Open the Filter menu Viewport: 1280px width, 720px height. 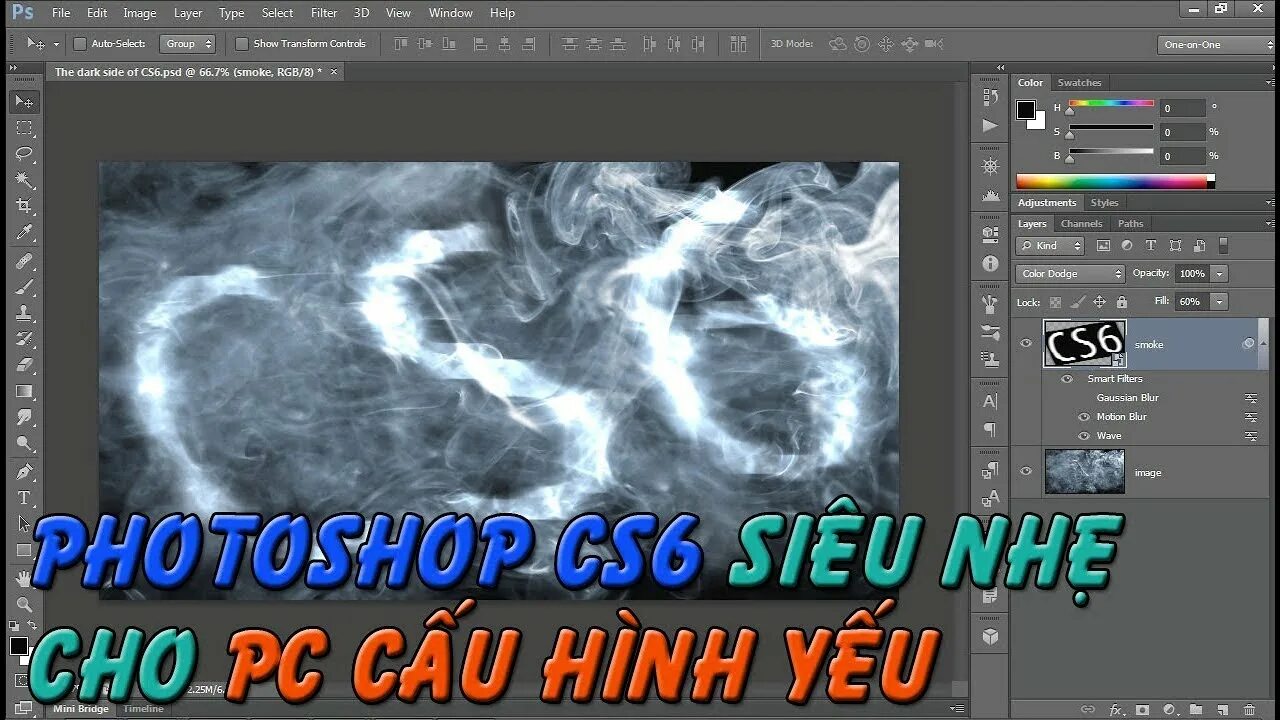click(324, 13)
